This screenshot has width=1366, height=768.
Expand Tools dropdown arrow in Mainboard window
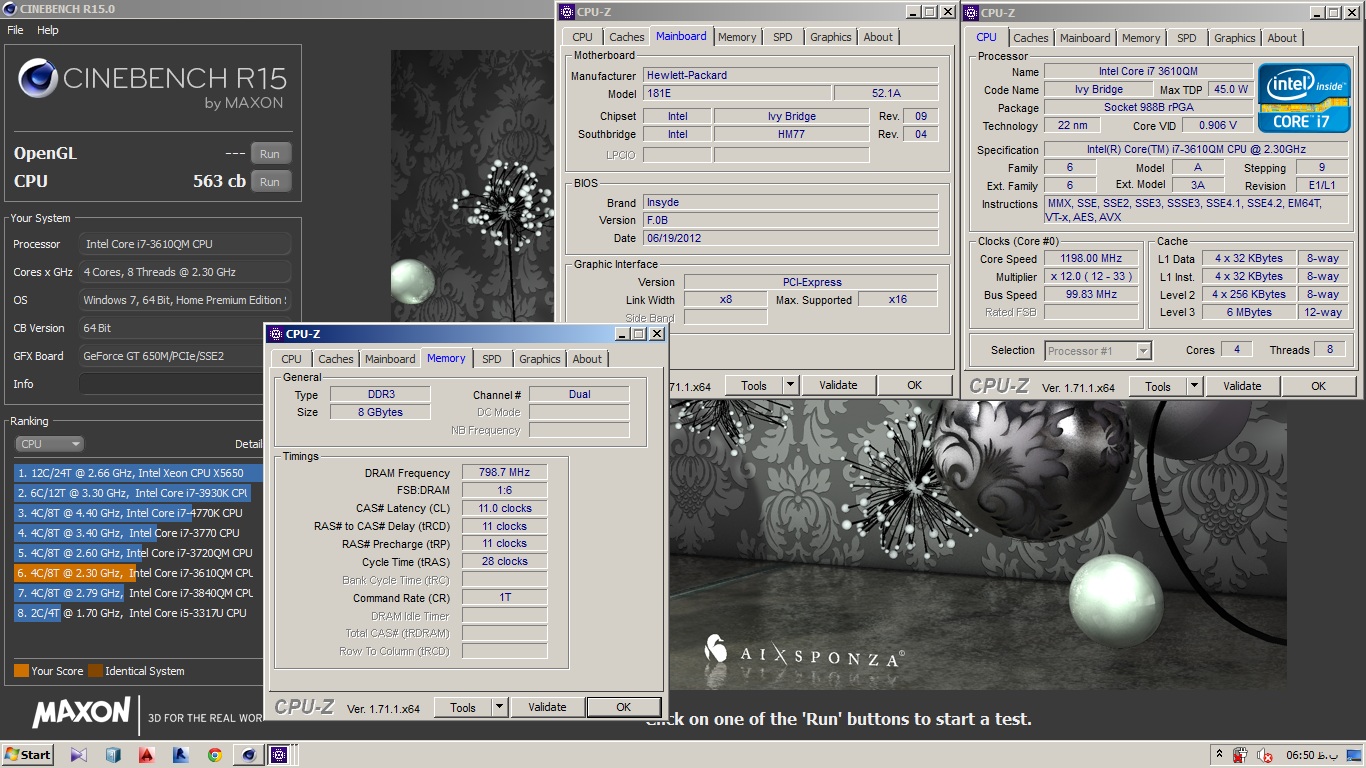(790, 385)
